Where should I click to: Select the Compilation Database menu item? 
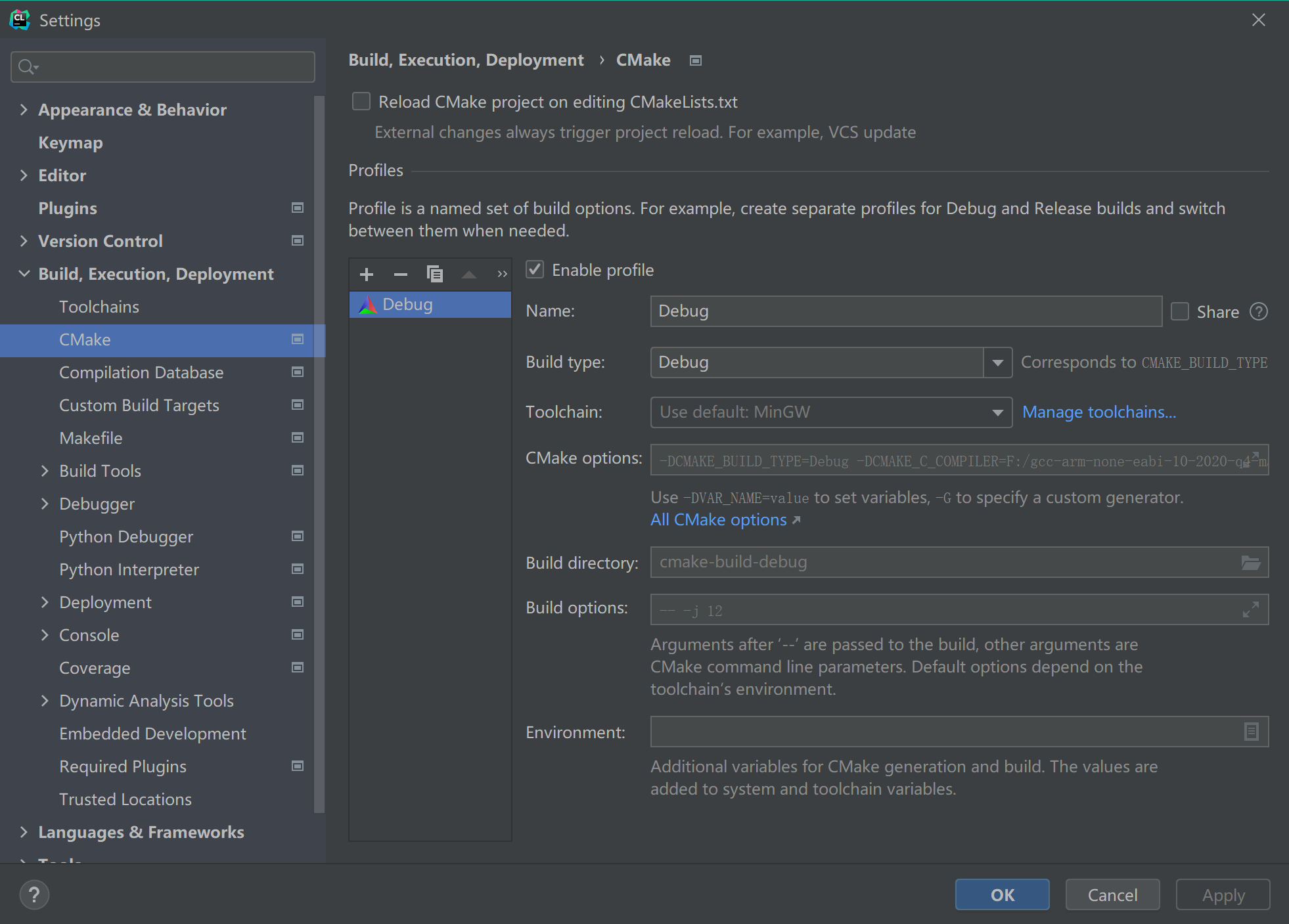pos(141,372)
